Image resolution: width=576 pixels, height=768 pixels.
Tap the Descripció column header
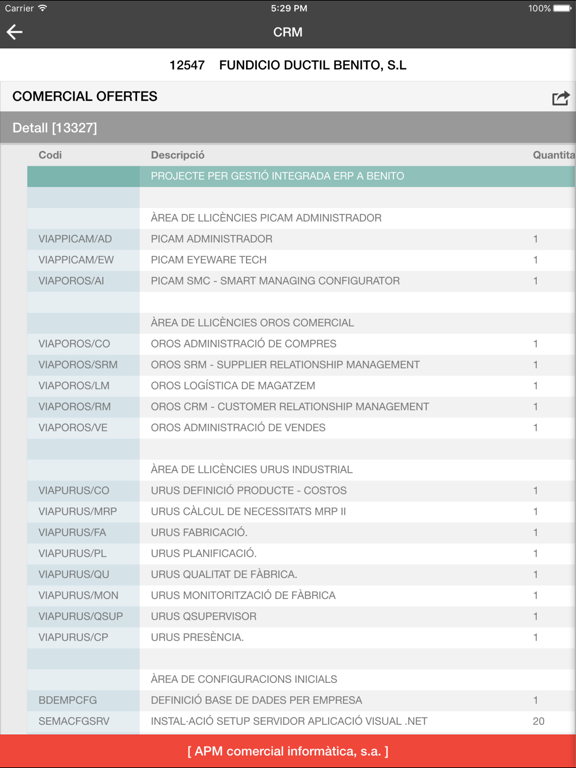coord(177,155)
